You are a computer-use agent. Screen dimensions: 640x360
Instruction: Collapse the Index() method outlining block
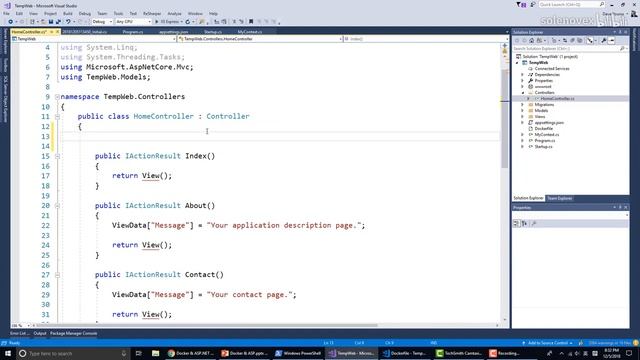tap(57, 156)
